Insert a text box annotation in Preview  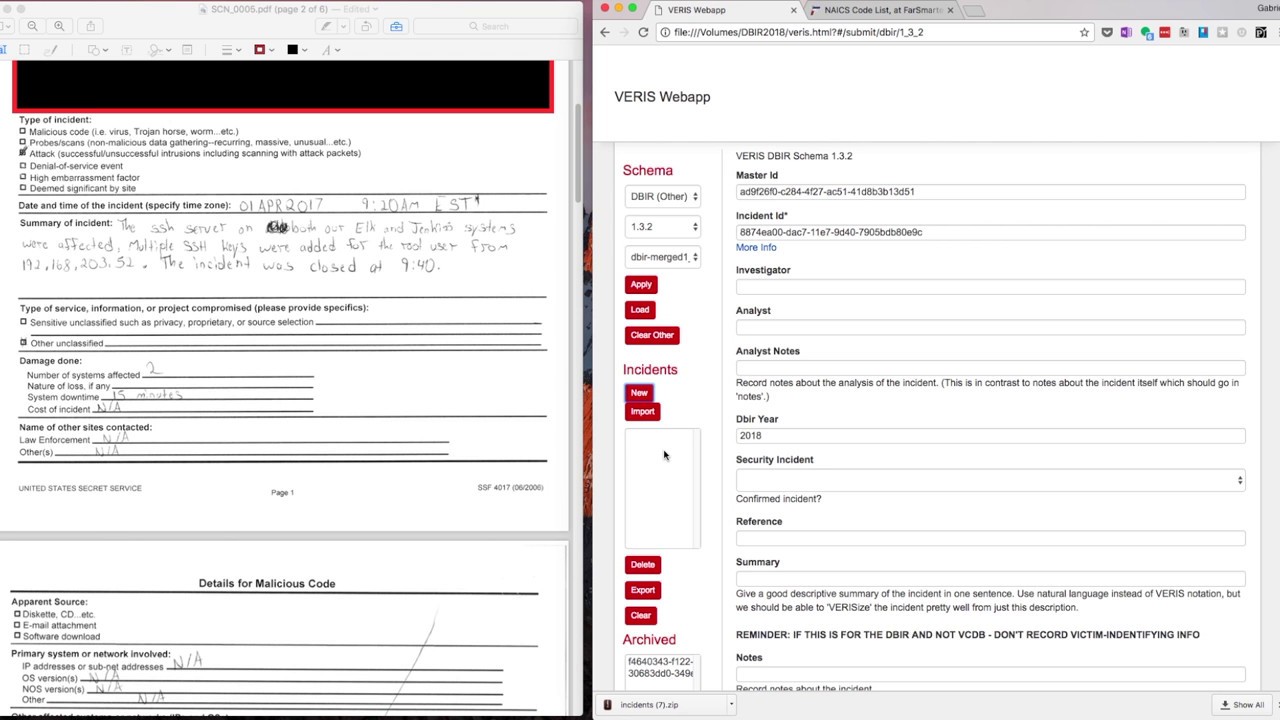(127, 50)
